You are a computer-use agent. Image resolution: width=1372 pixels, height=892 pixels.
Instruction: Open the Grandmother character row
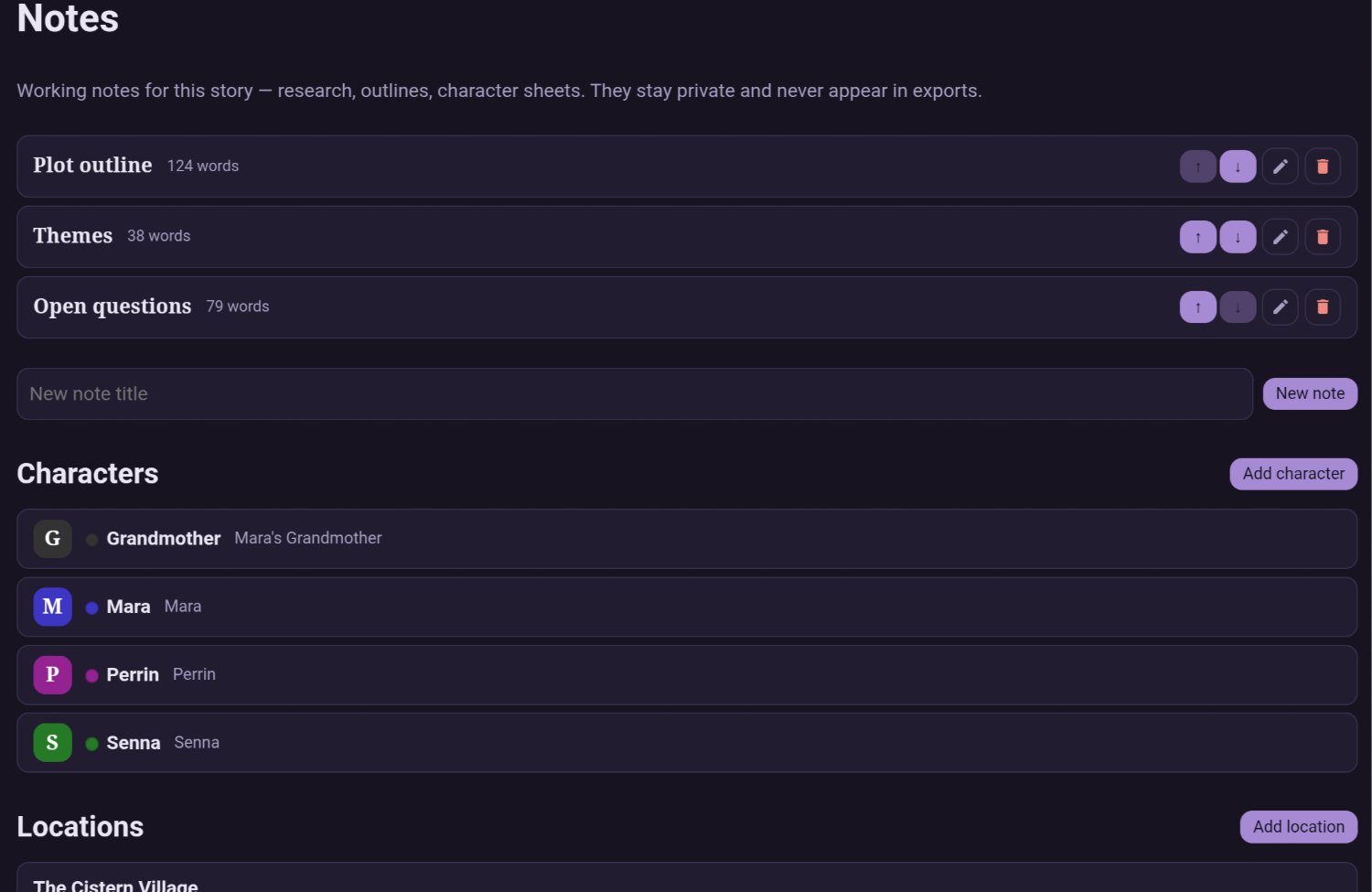[687, 539]
